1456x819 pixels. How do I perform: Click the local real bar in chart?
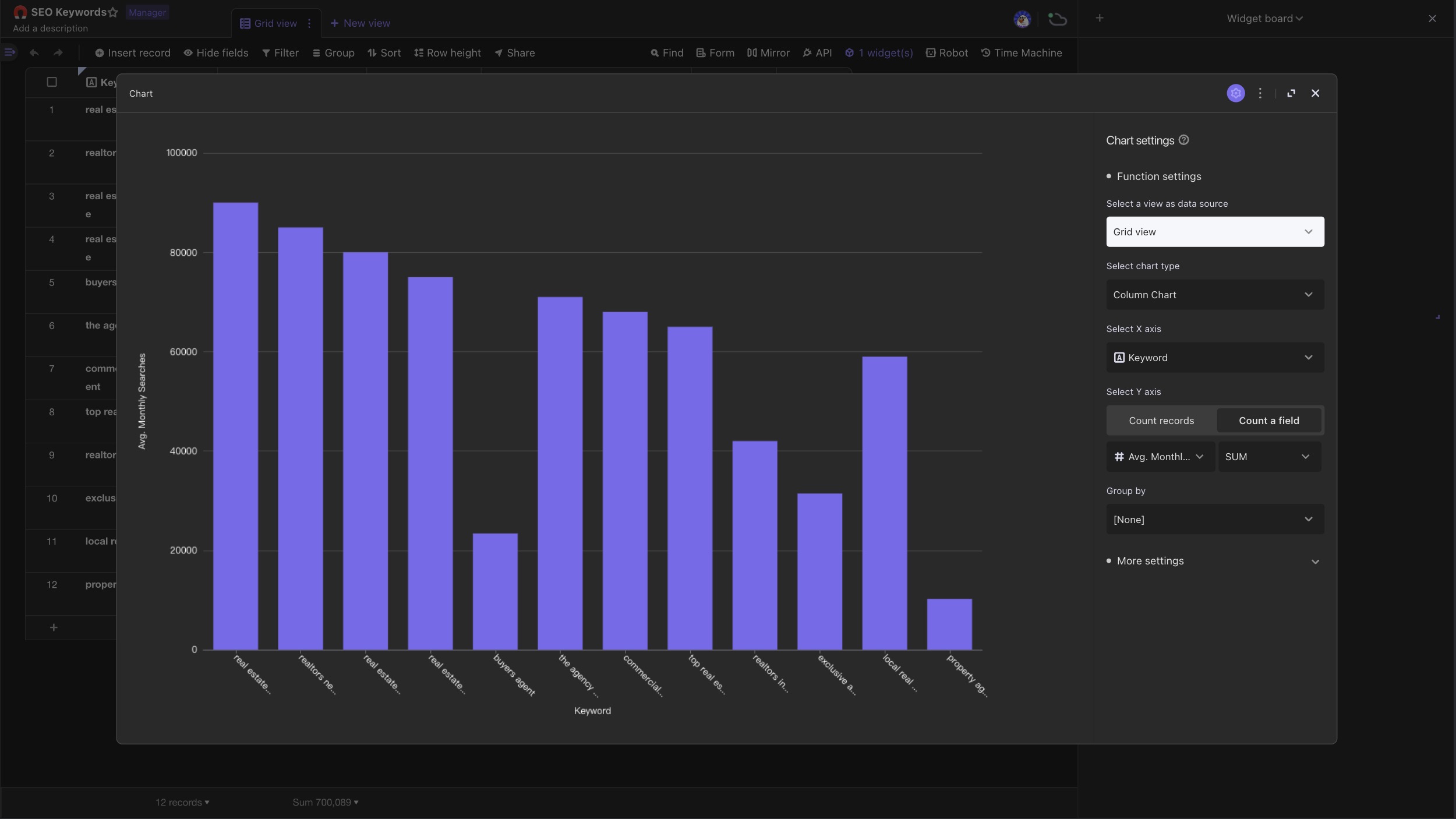coord(885,503)
